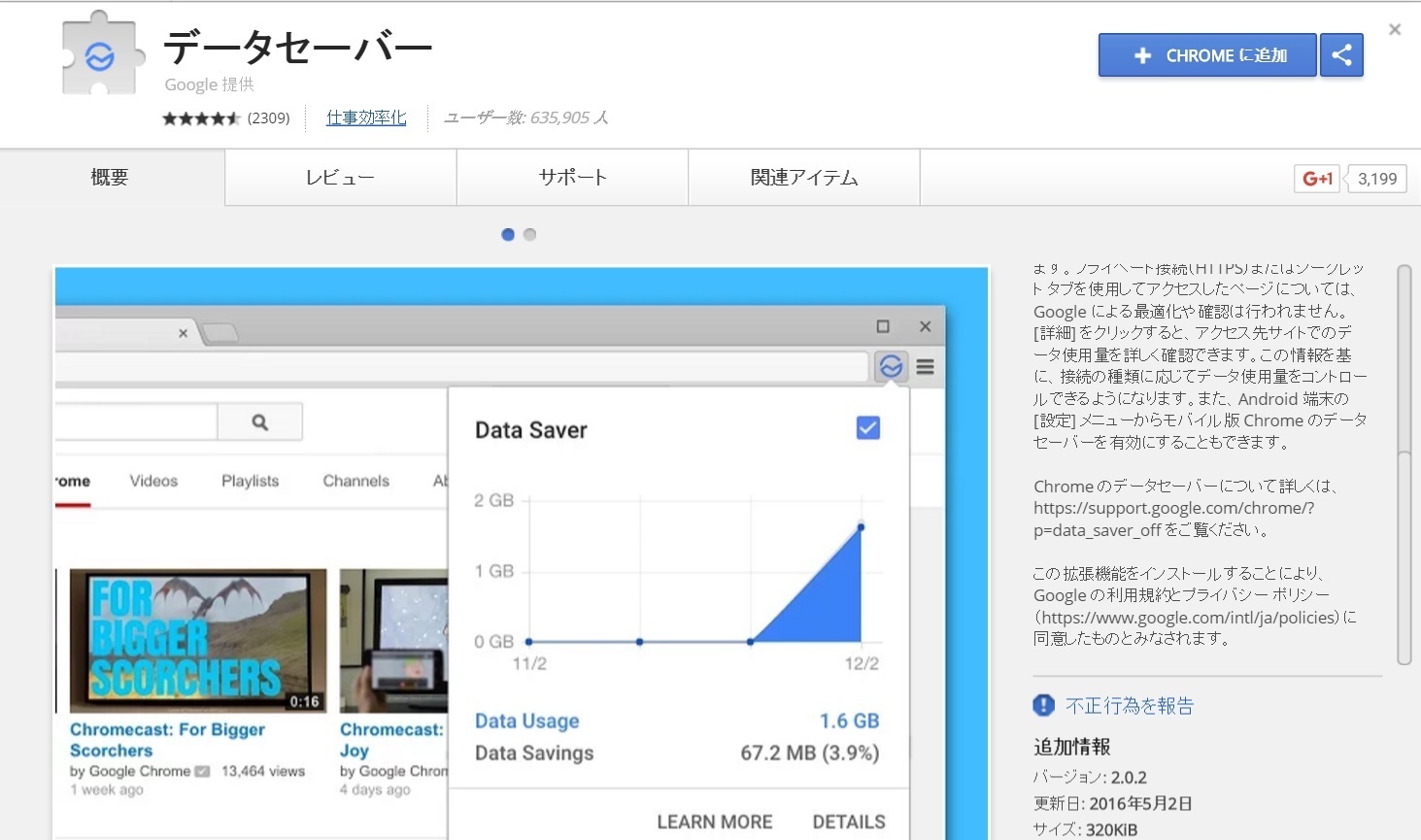Click the search input field in screenshot
This screenshot has height=840, width=1421.
coord(136,422)
